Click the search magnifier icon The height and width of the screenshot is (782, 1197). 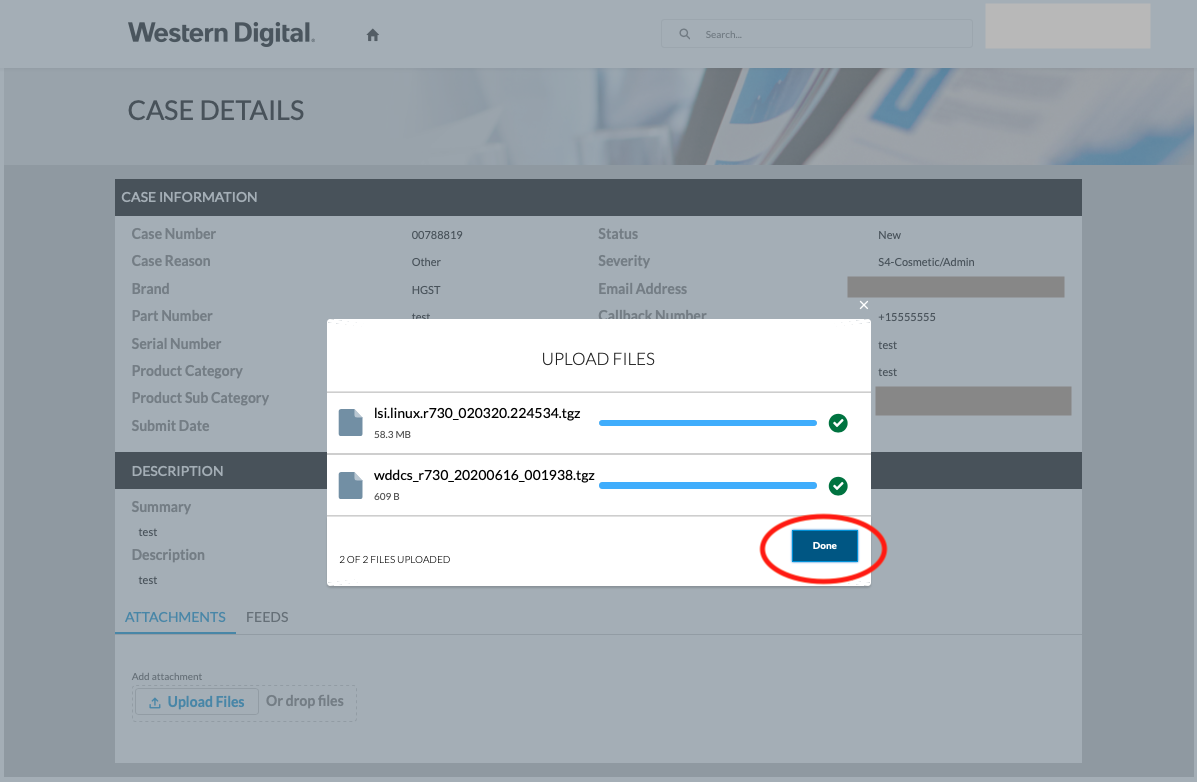pos(685,34)
